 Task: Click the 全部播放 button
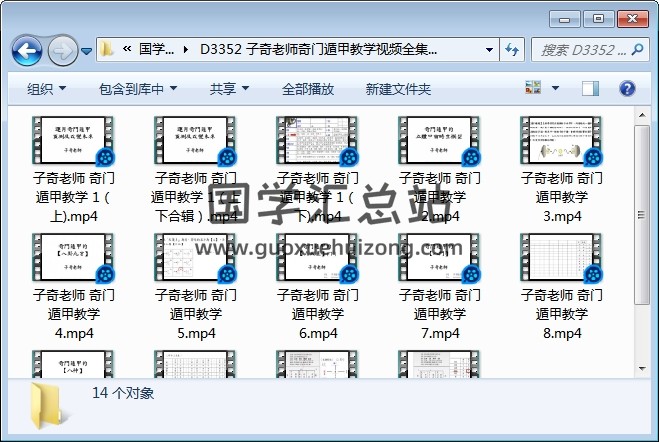click(x=307, y=89)
